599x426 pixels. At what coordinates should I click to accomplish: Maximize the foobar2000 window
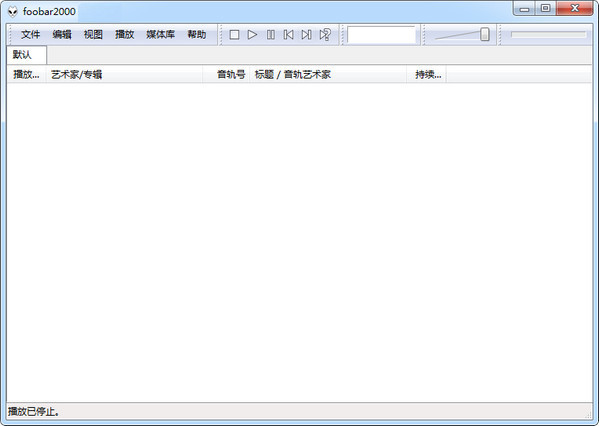click(546, 8)
